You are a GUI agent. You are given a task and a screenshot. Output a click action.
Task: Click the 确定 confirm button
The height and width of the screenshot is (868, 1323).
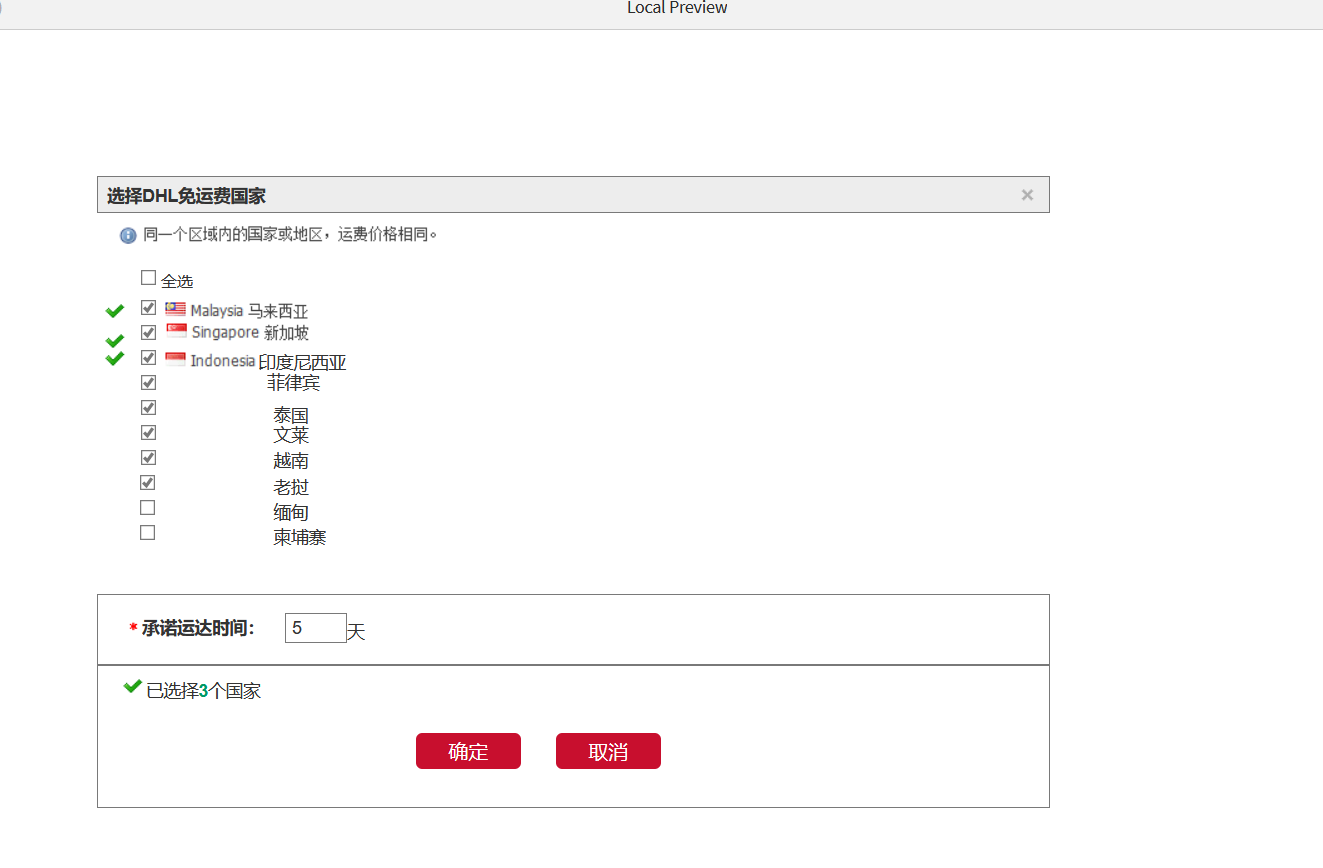(468, 751)
